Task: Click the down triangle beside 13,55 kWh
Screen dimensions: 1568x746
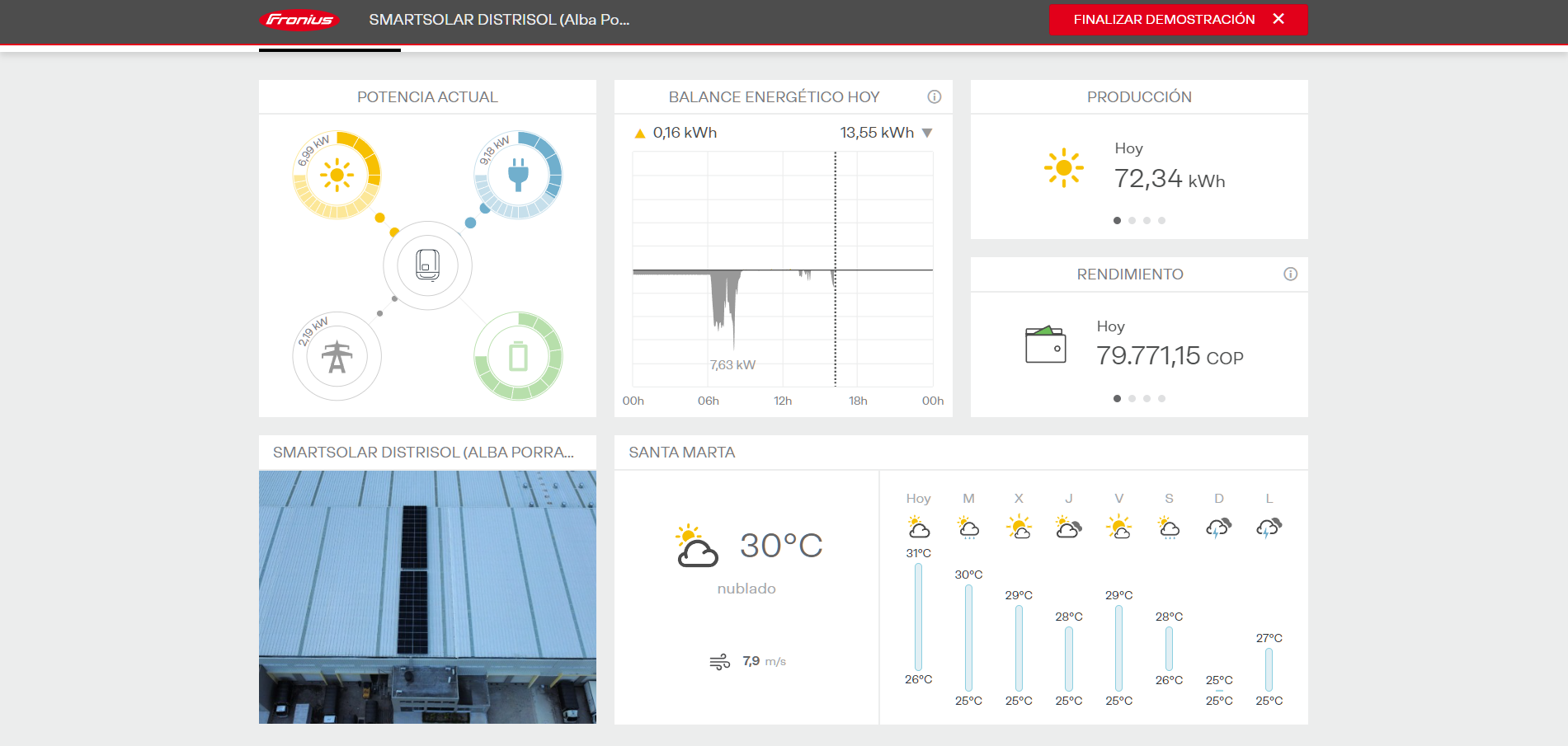Action: point(927,133)
